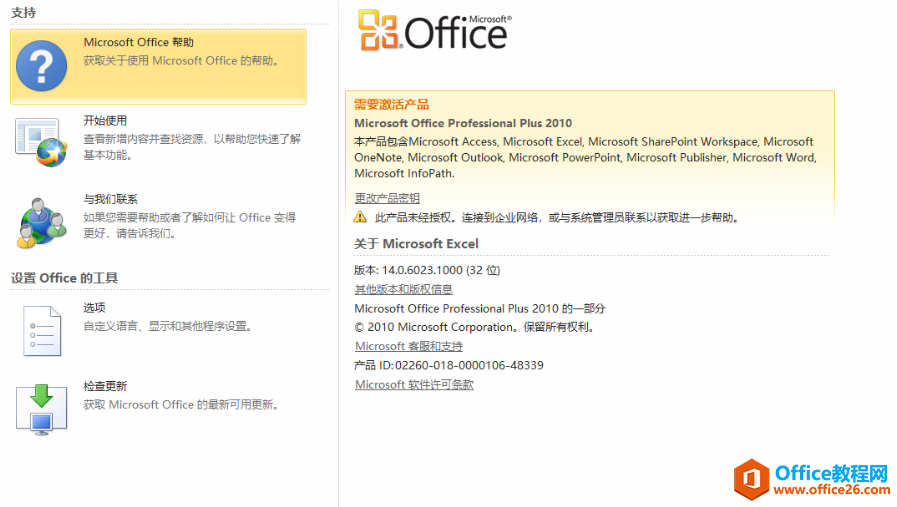Click the www.office26.com watermark URL
Image resolution: width=897 pixels, height=507 pixels.
point(831,491)
